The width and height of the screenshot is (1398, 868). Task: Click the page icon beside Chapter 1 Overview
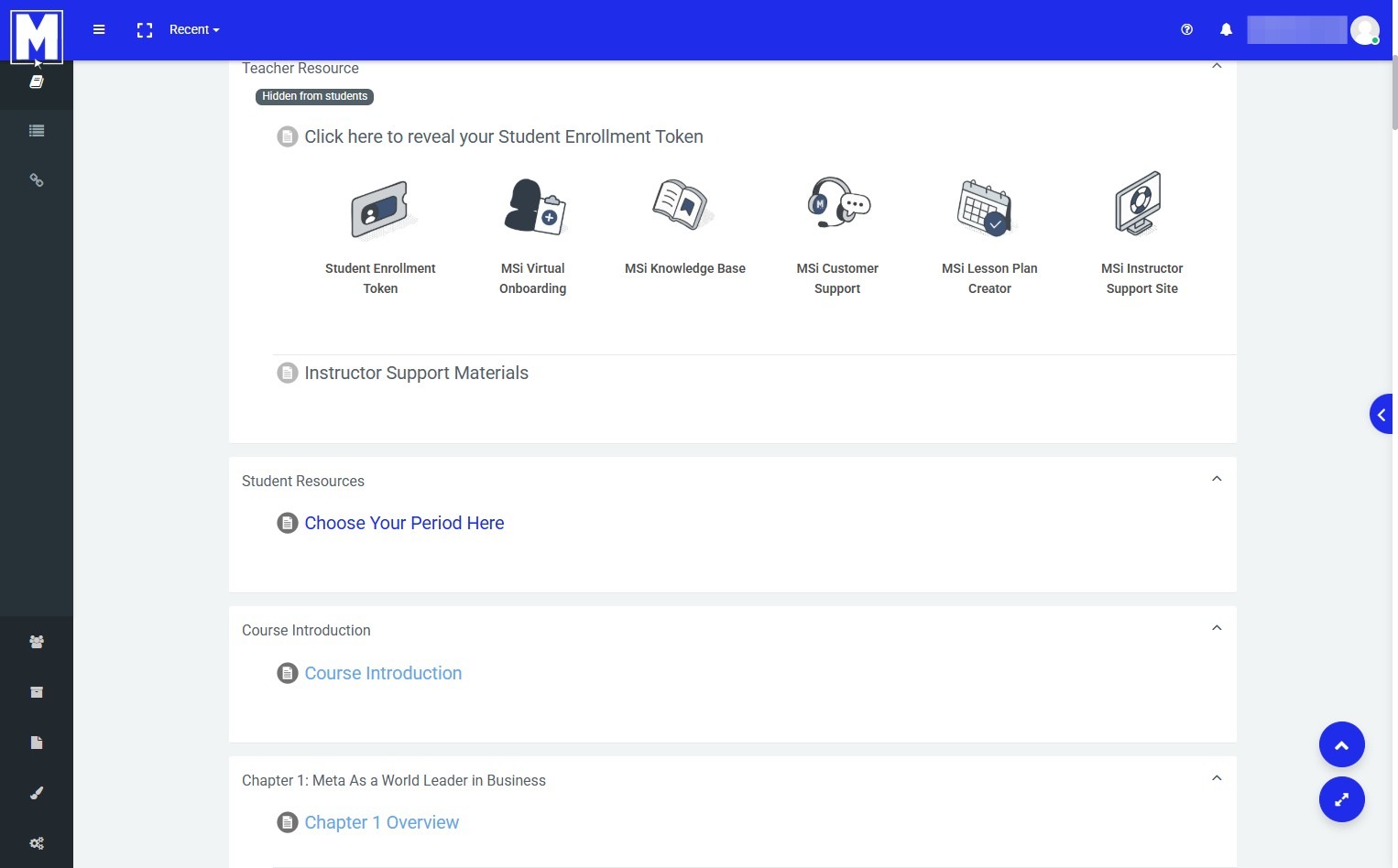288,823
